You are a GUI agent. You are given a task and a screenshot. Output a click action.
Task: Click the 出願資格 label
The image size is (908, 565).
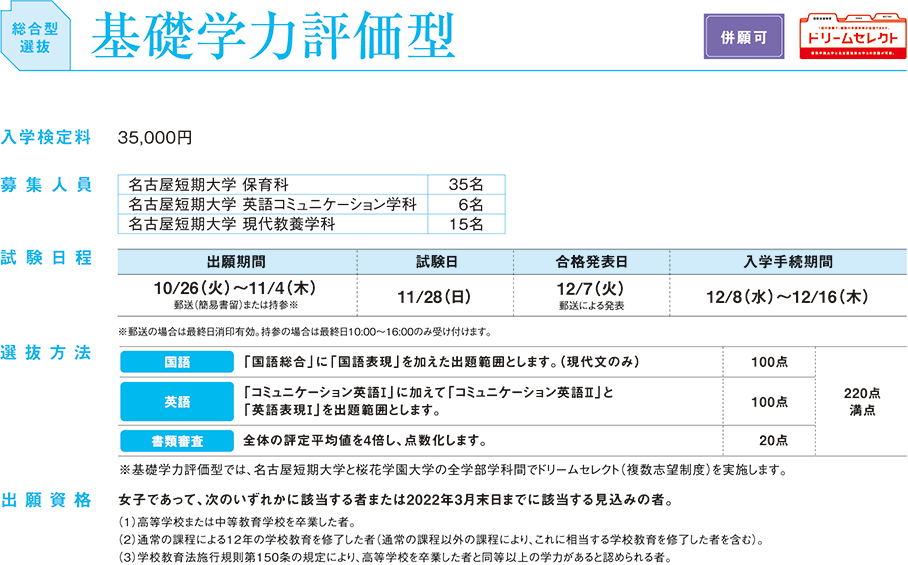46,500
